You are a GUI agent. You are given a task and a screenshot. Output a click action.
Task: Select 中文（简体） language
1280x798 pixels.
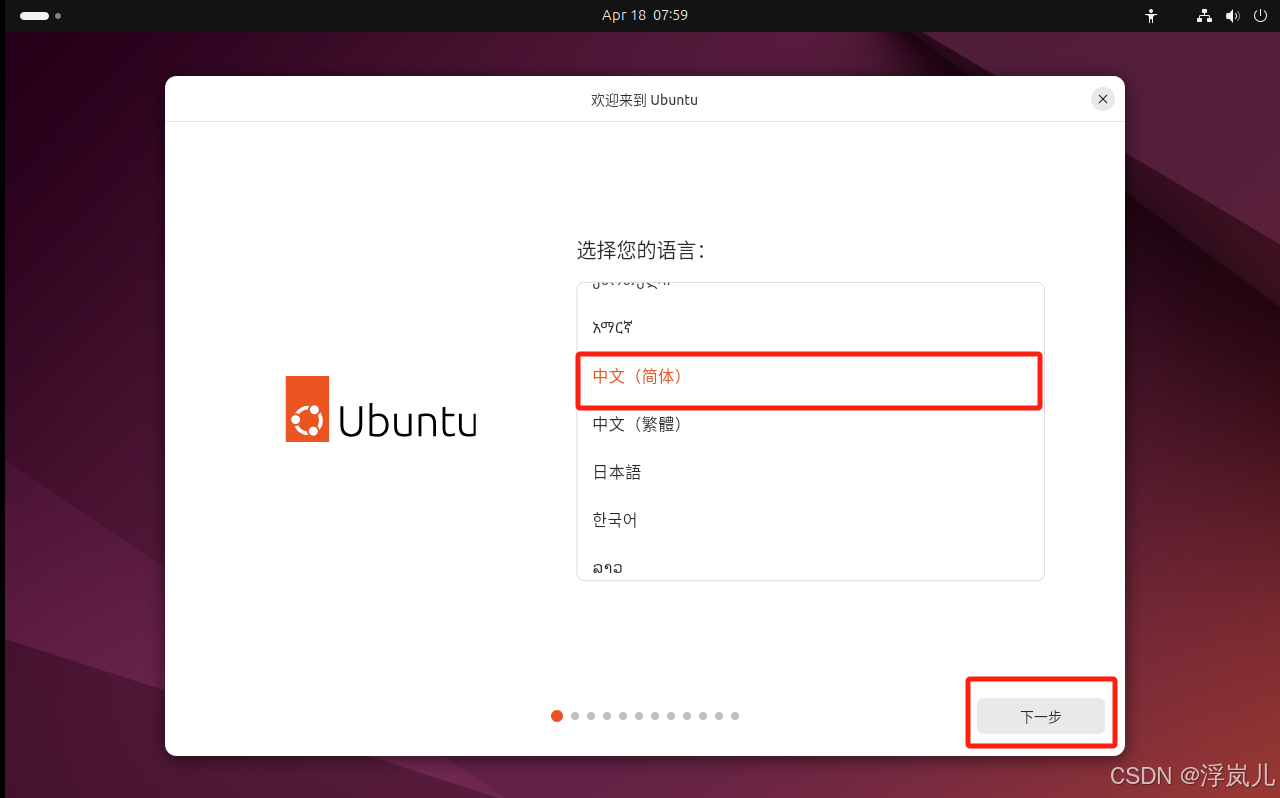[x=810, y=377]
